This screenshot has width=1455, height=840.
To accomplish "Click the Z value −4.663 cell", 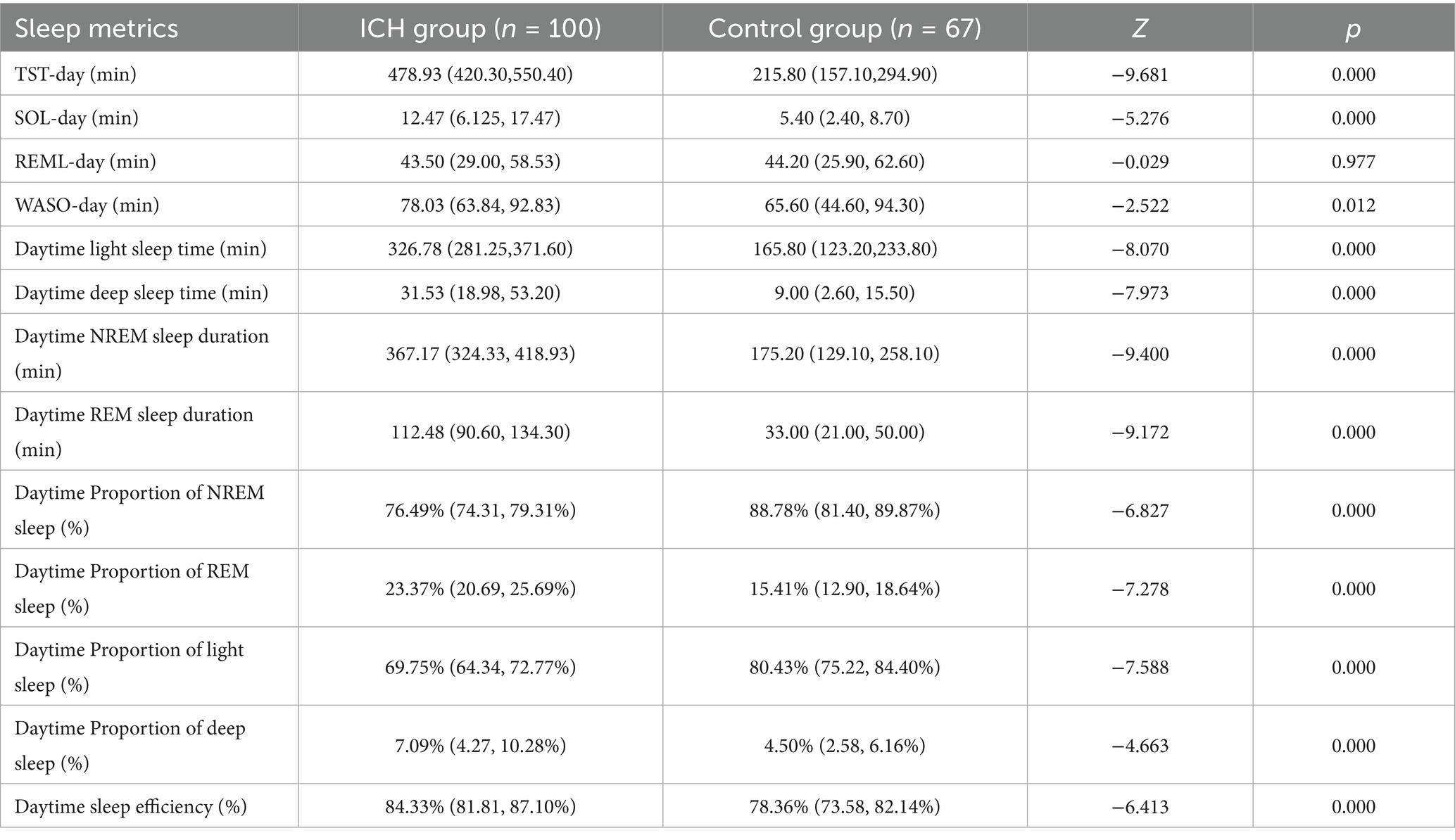I will click(x=1140, y=745).
